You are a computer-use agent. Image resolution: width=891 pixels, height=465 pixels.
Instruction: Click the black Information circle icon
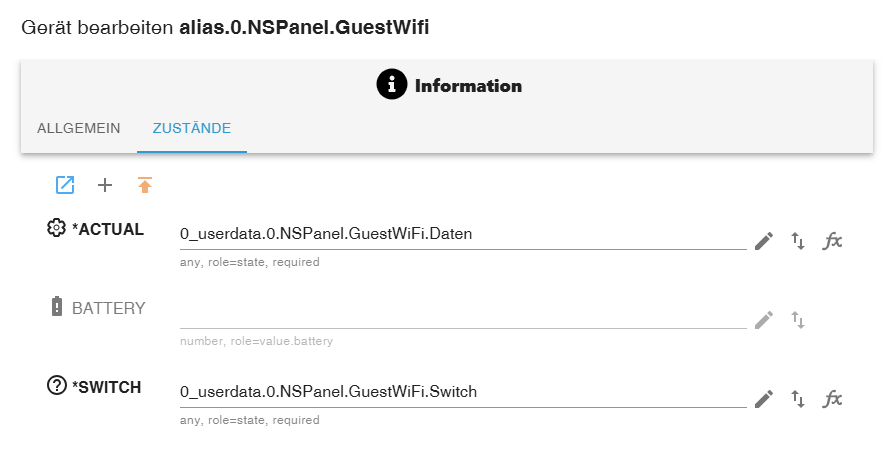pos(392,85)
